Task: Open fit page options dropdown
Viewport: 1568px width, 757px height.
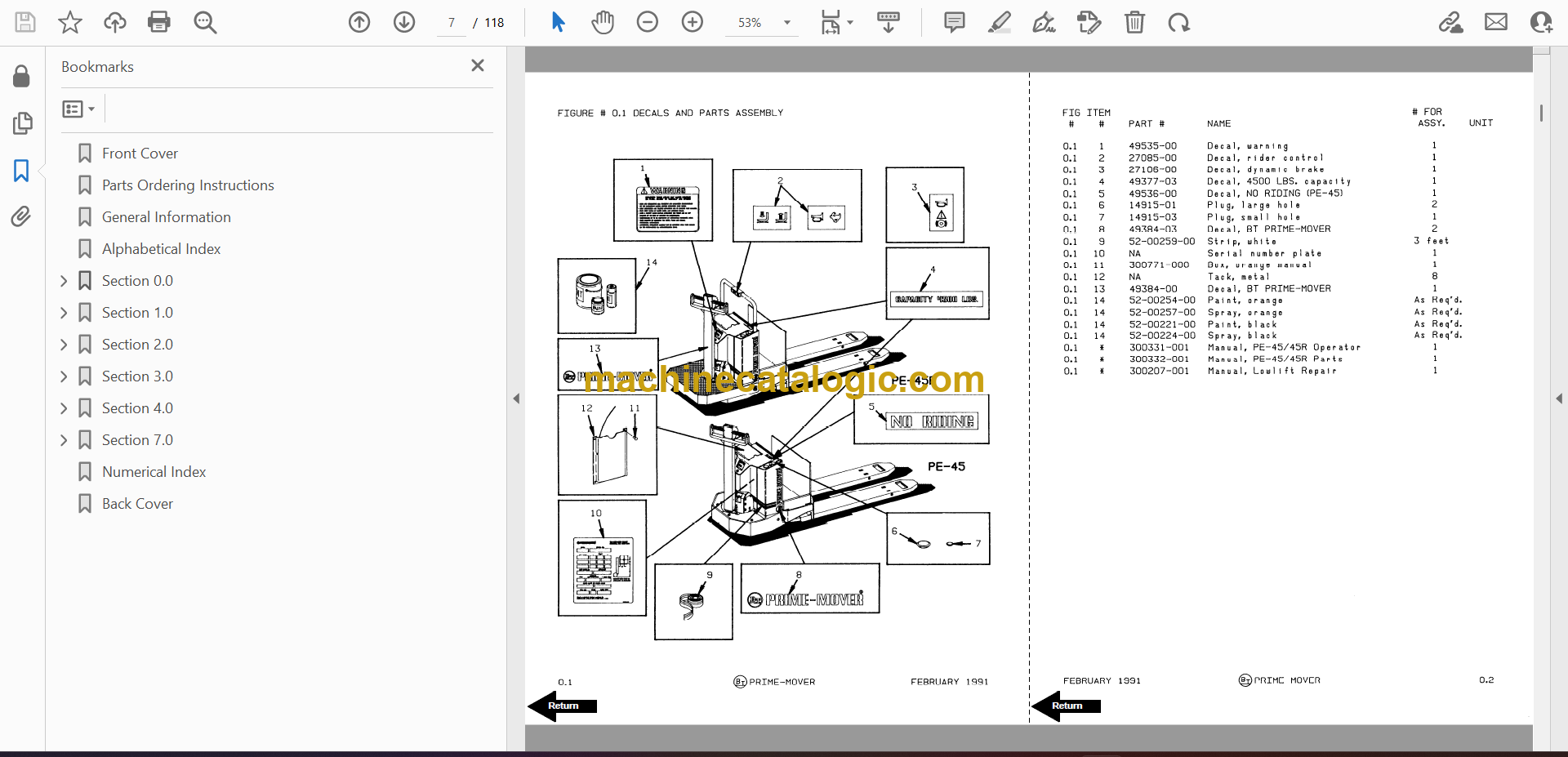Action: [836, 22]
